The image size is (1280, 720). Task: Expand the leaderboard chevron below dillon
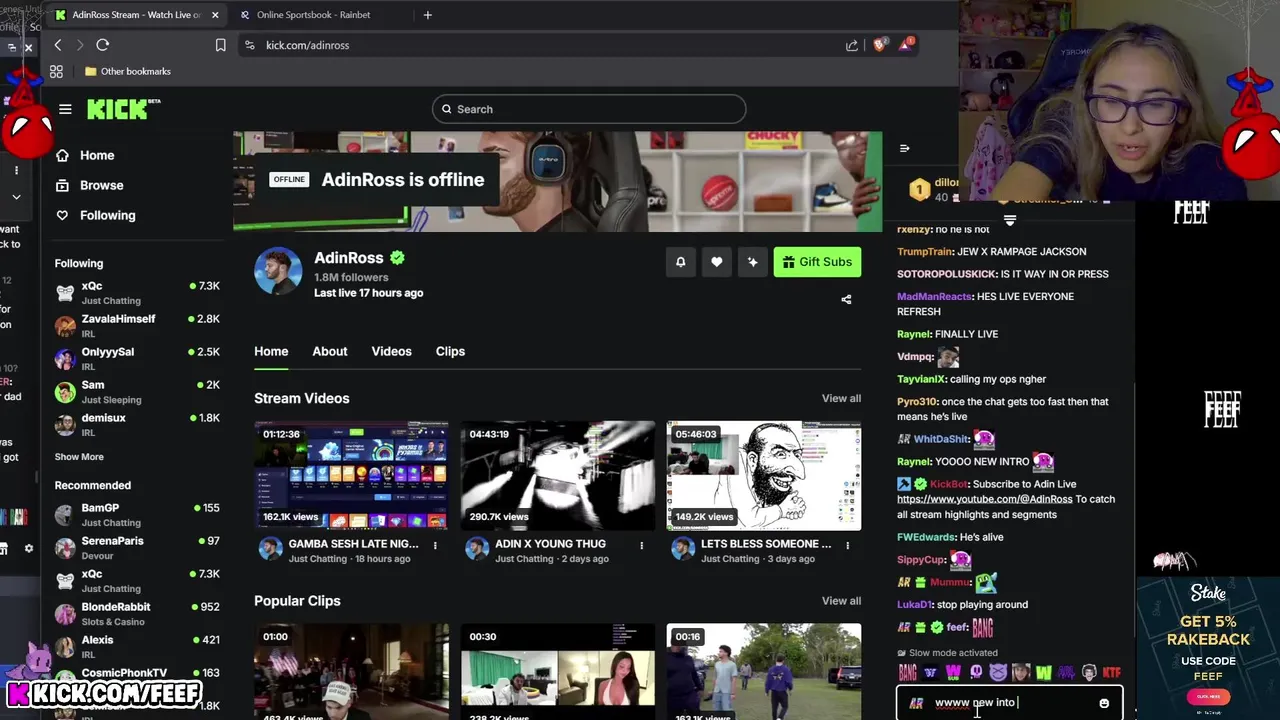[1009, 221]
